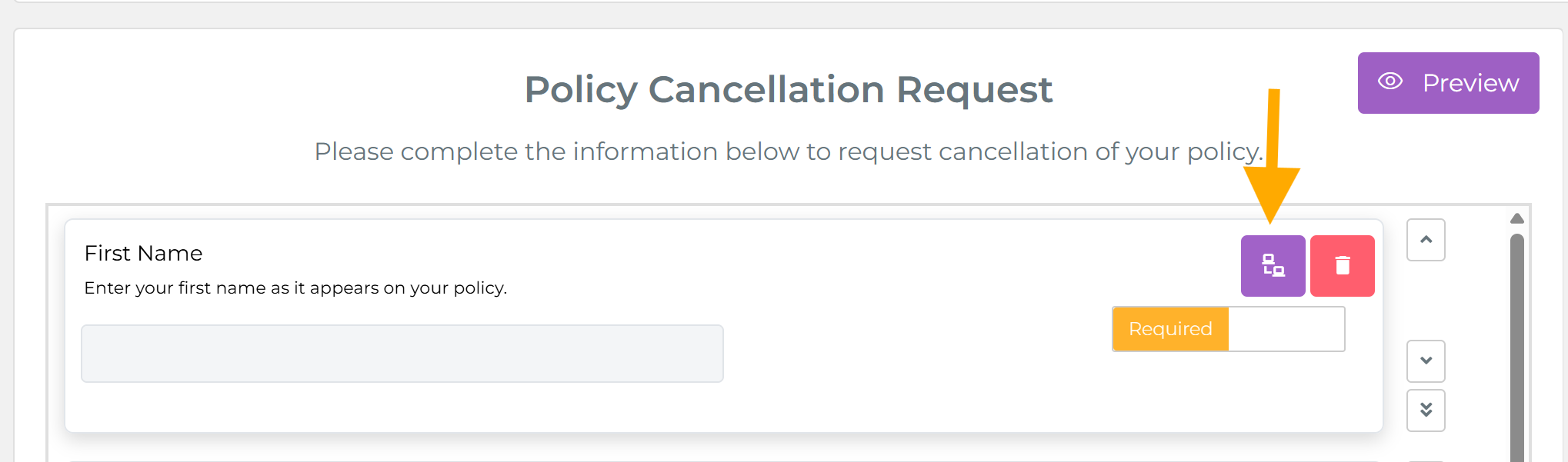Click the trash can glyph to remove the question
Viewport: 1568px width, 462px height.
(x=1342, y=266)
